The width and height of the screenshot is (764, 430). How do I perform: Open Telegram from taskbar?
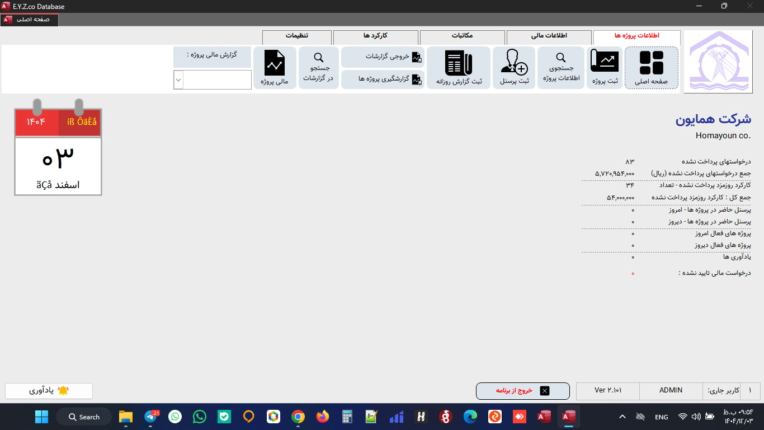(152, 417)
